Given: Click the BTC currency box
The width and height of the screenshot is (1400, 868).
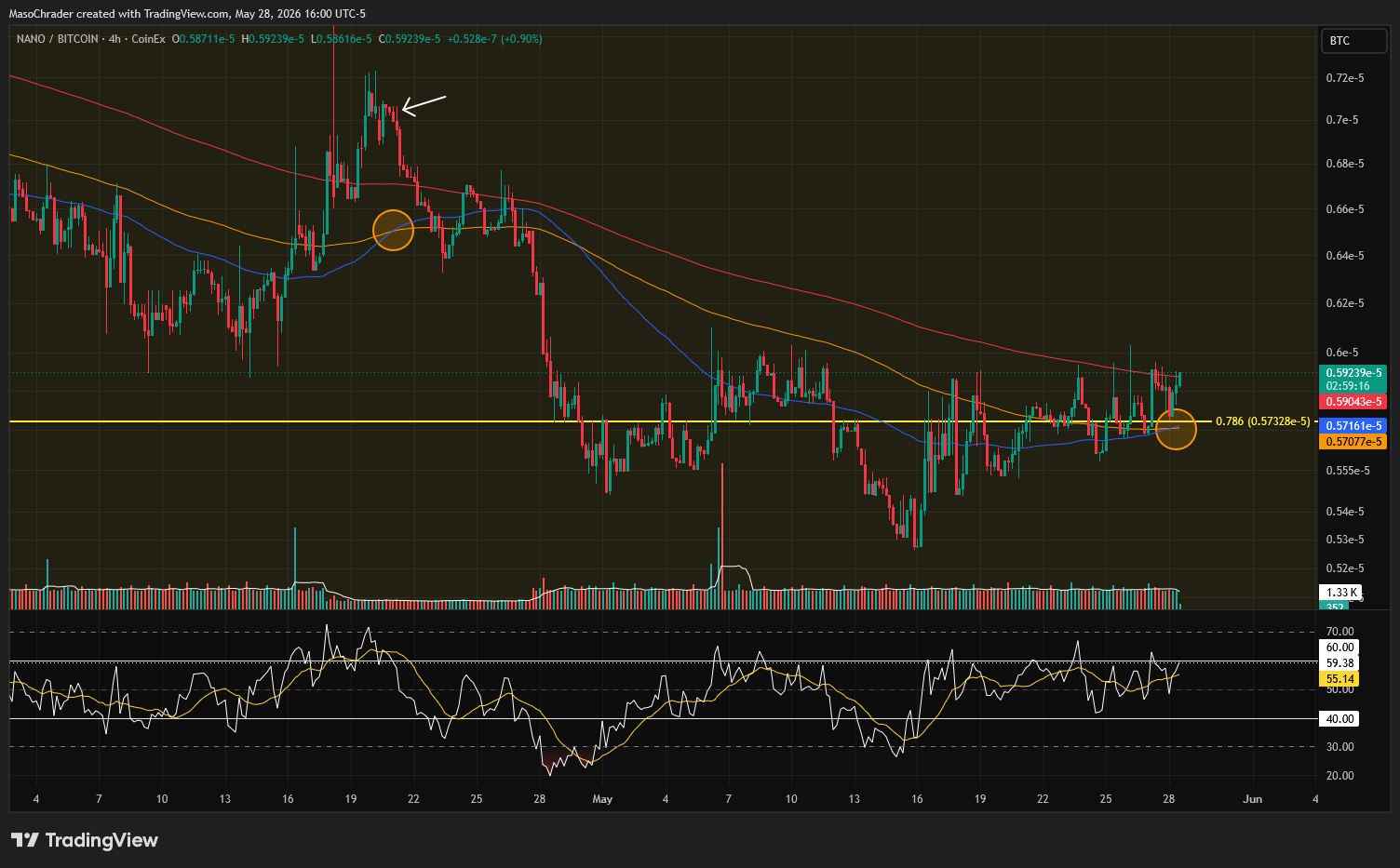Looking at the screenshot, I should coord(1353,40).
